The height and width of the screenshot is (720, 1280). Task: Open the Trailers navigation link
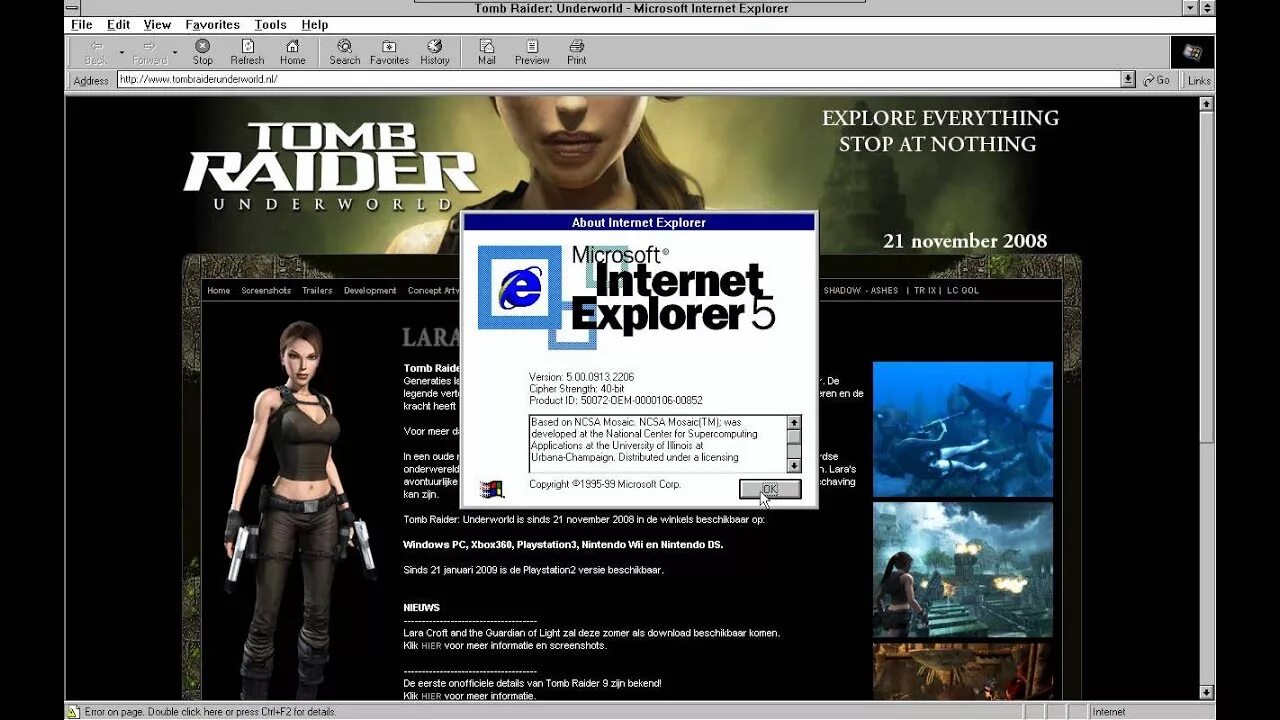(317, 291)
